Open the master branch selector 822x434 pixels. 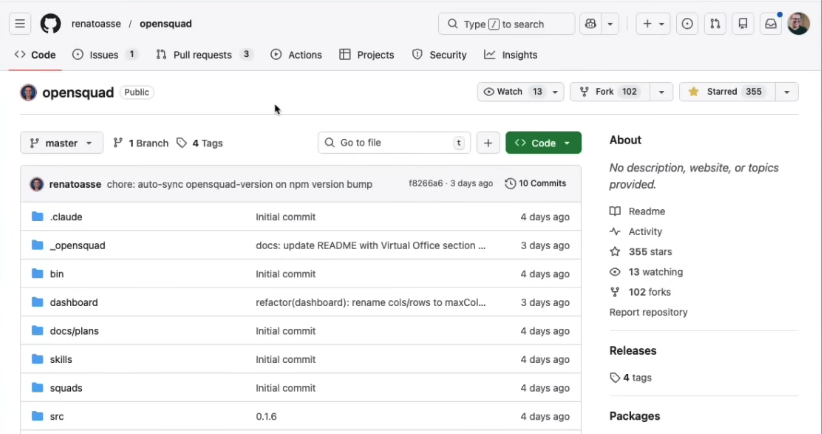point(61,143)
